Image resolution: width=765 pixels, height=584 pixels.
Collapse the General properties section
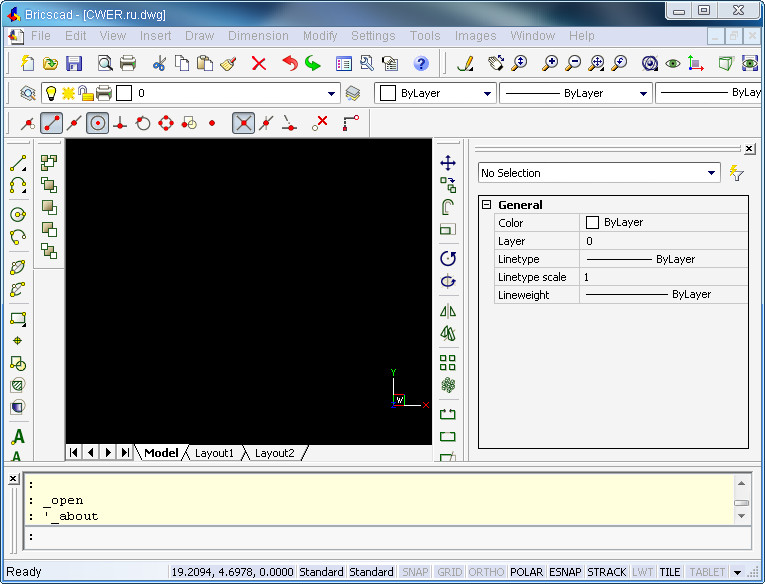[x=487, y=205]
